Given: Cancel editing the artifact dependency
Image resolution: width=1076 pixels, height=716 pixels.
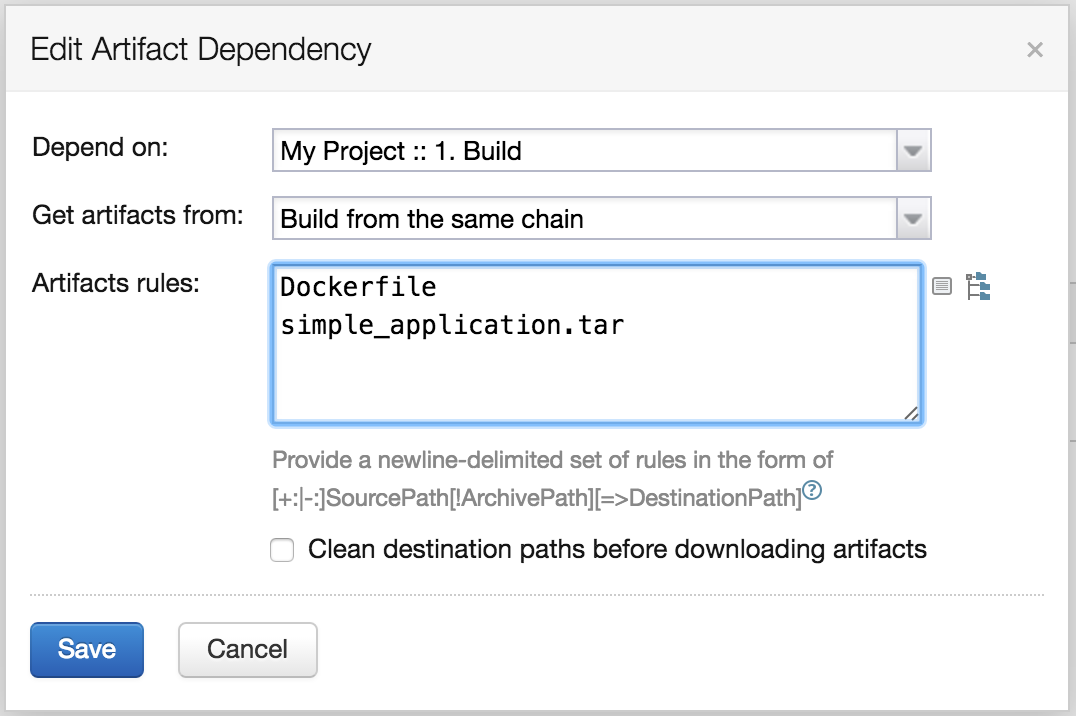Looking at the screenshot, I should [248, 649].
